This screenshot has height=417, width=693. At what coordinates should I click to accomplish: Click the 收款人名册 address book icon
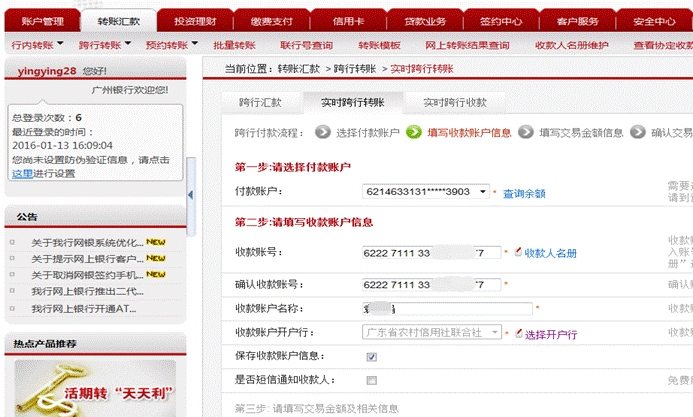pyautogui.click(x=518, y=253)
